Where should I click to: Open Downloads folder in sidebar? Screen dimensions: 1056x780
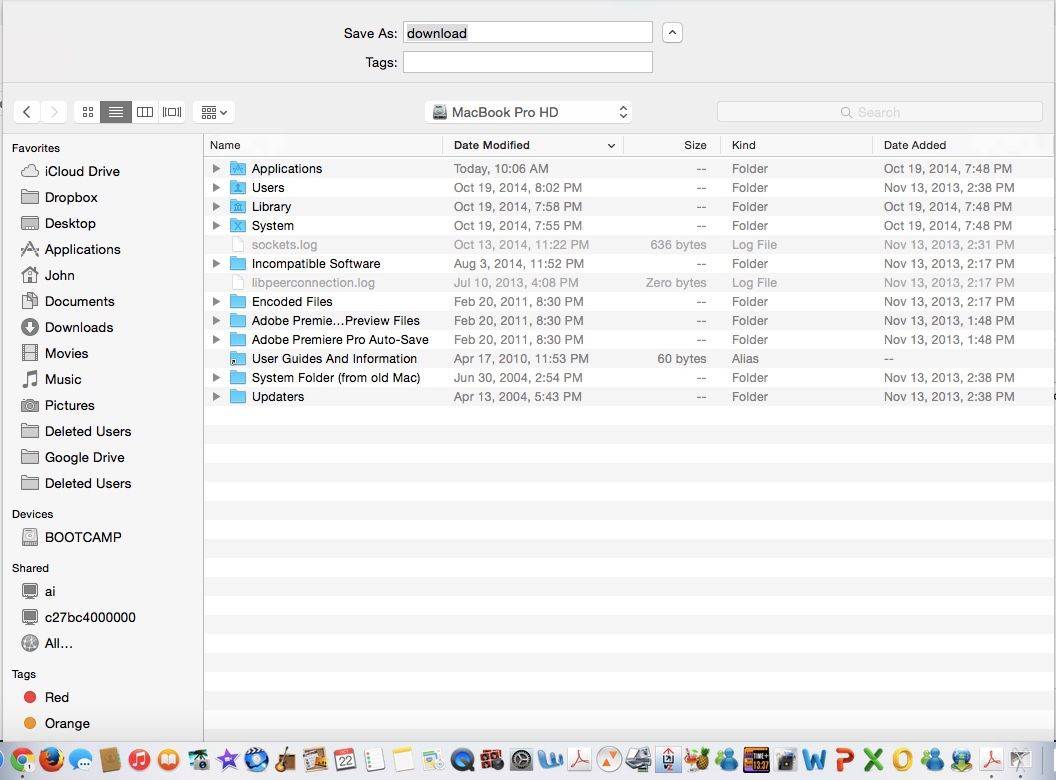(78, 327)
